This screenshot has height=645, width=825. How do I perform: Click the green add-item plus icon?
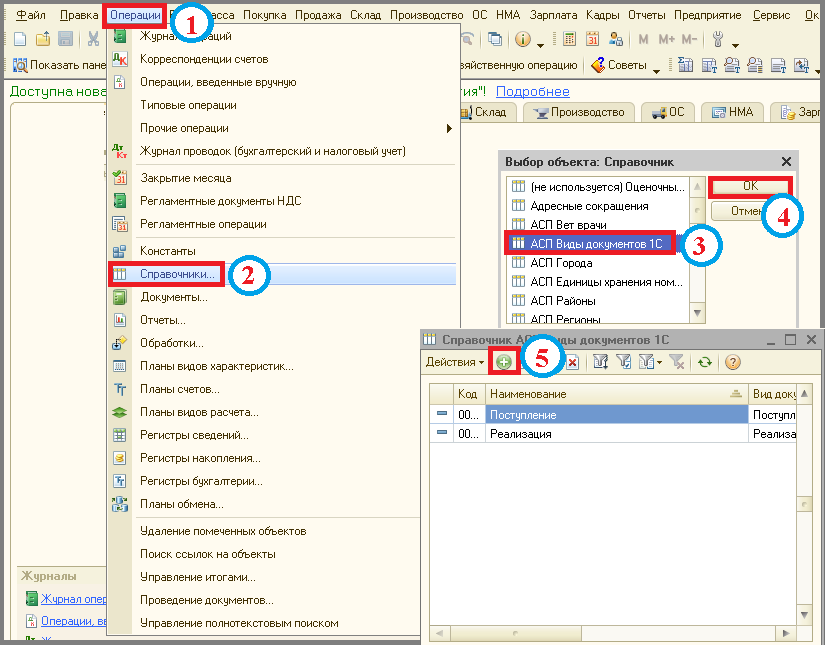(504, 362)
